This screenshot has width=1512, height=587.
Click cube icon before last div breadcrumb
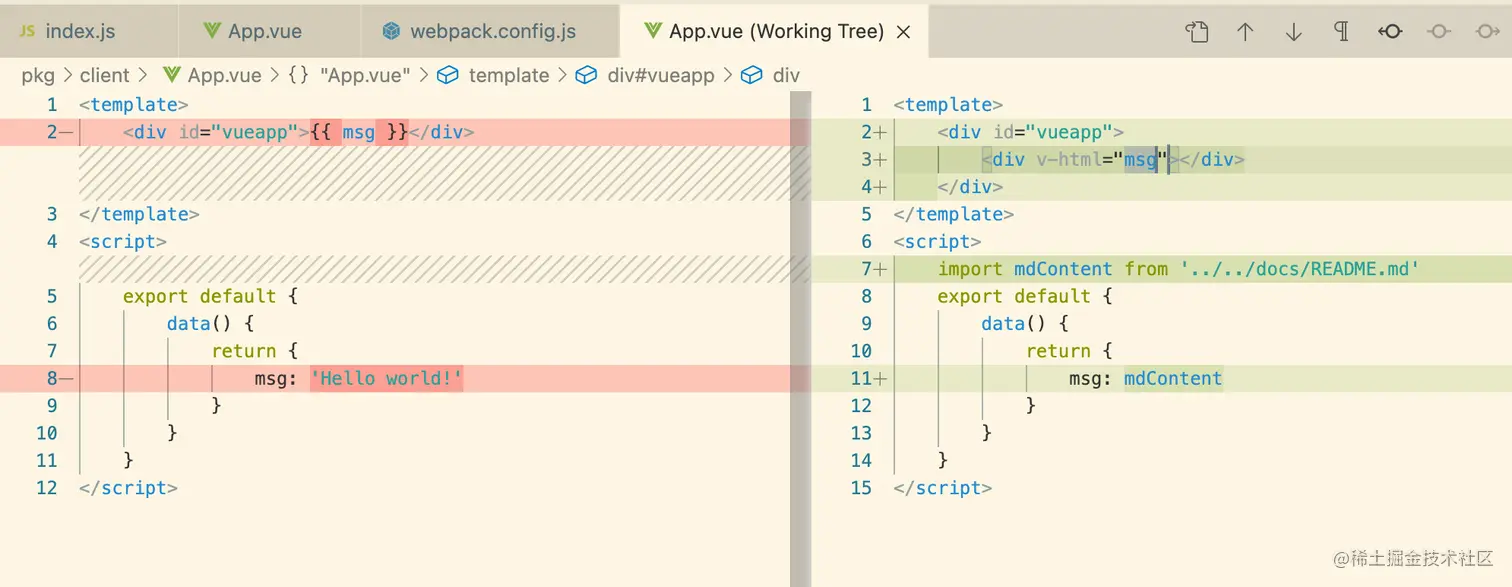752,75
